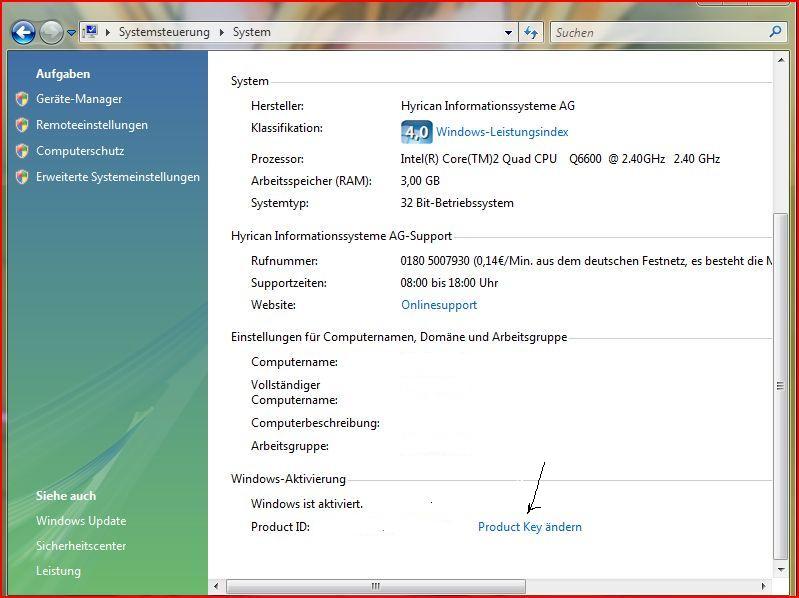Image resolution: width=799 pixels, height=598 pixels.
Task: Click the Aufgaben heading in sidebar
Action: [x=63, y=74]
